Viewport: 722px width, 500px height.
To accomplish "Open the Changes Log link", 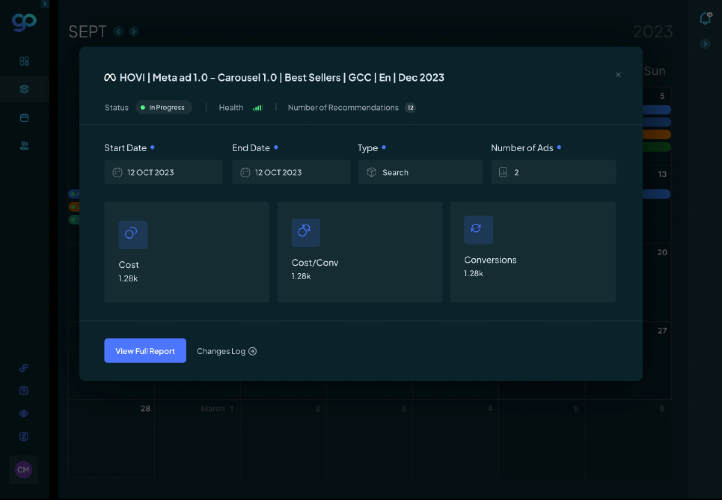I will 226,351.
